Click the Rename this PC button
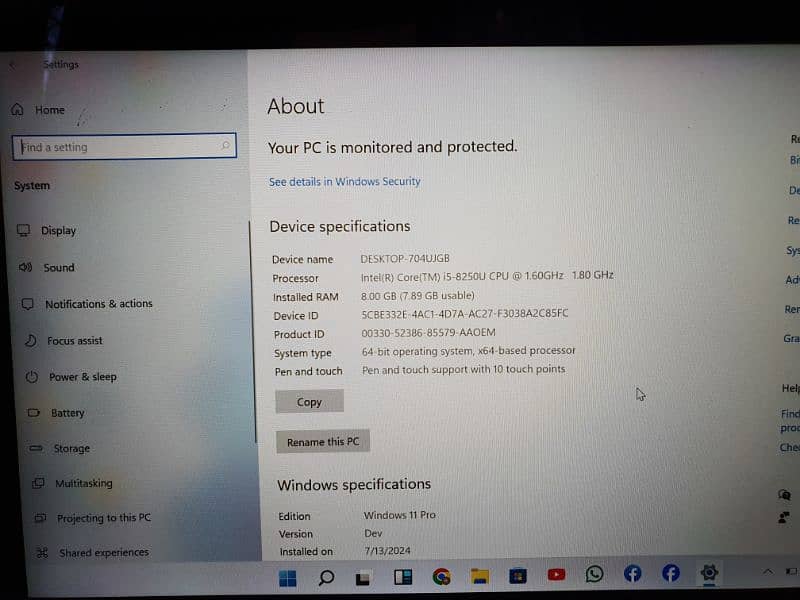Image resolution: width=800 pixels, height=600 pixels. click(x=322, y=442)
